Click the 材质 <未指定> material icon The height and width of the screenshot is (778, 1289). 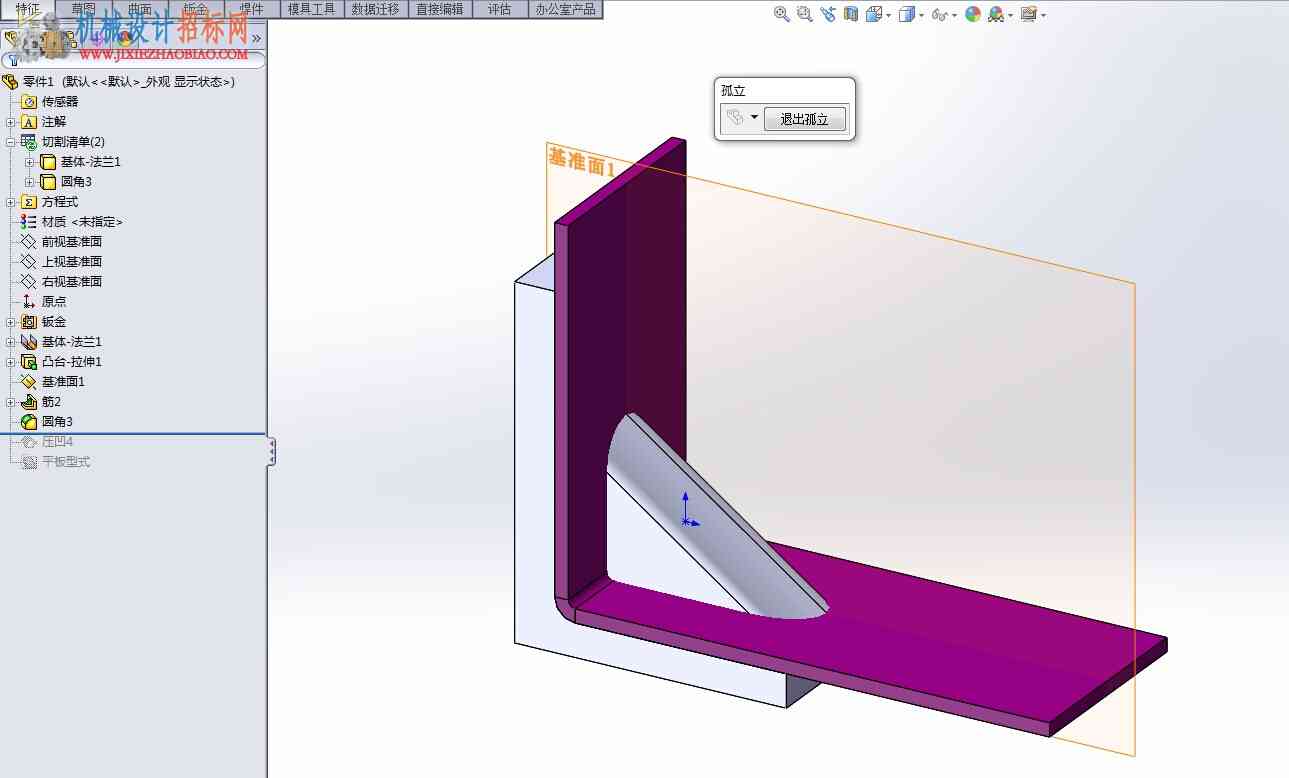tap(29, 222)
